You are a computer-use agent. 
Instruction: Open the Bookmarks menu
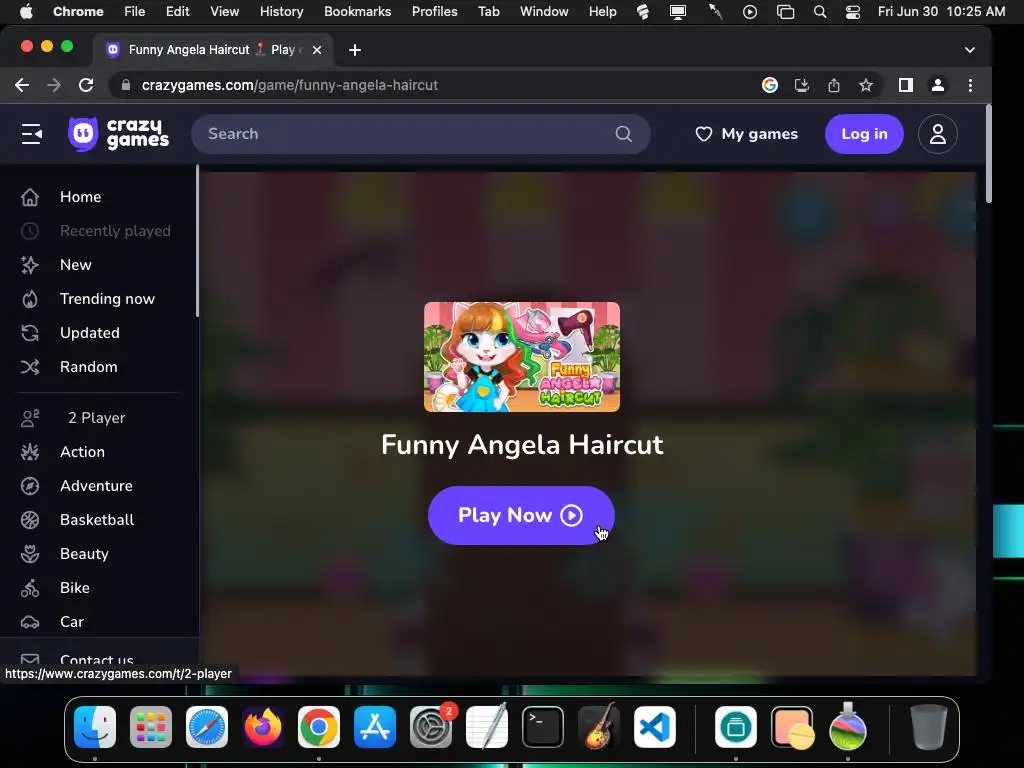coord(358,11)
